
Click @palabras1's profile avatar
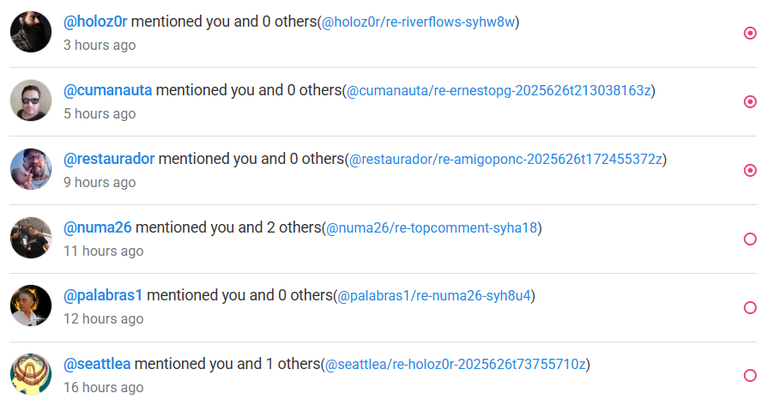[31, 306]
